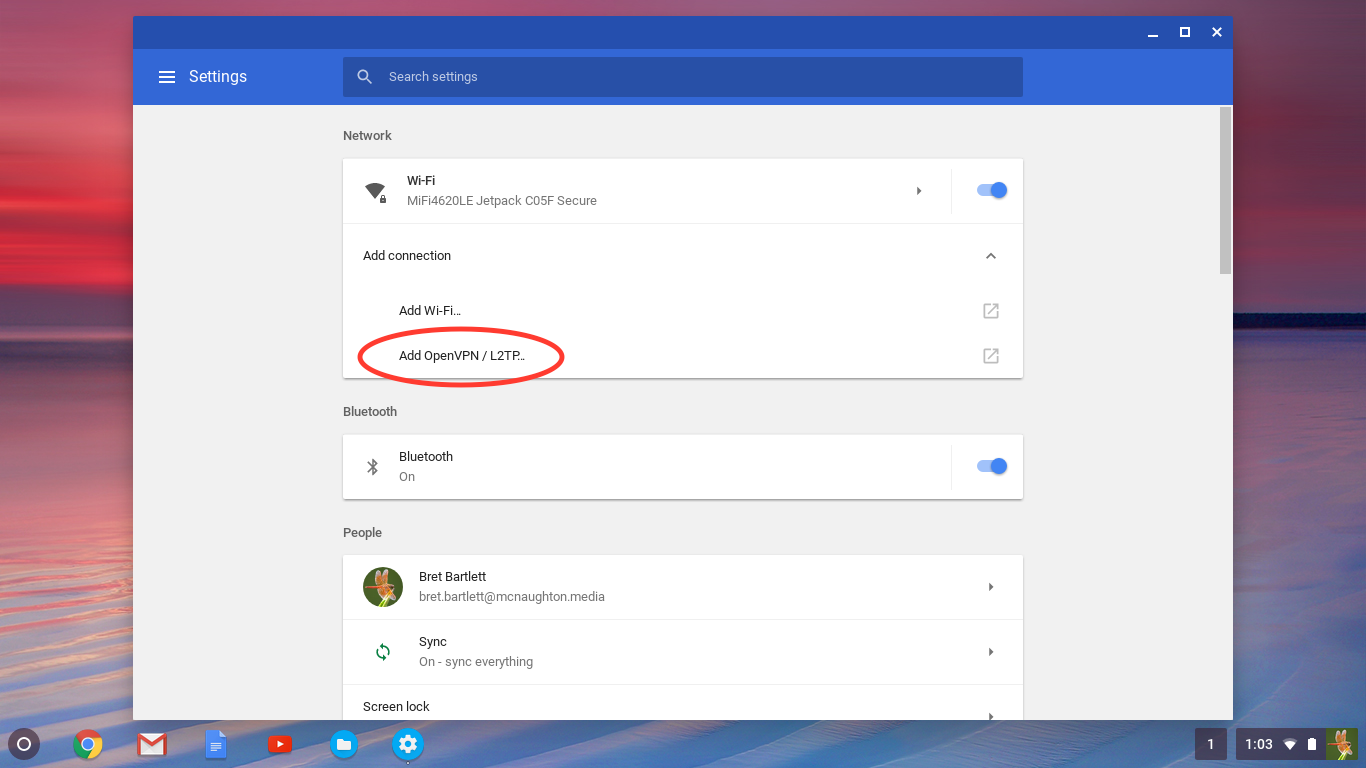The height and width of the screenshot is (768, 1366).
Task: Open Google Docs from the shelf
Action: point(216,744)
